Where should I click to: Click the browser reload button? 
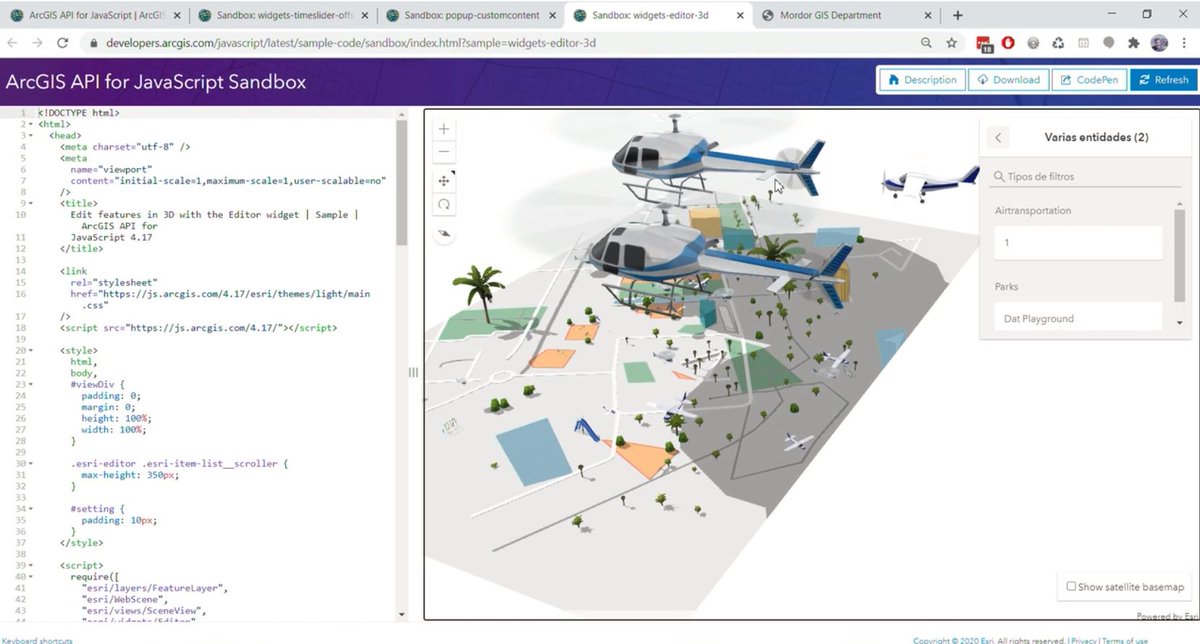[x=63, y=44]
